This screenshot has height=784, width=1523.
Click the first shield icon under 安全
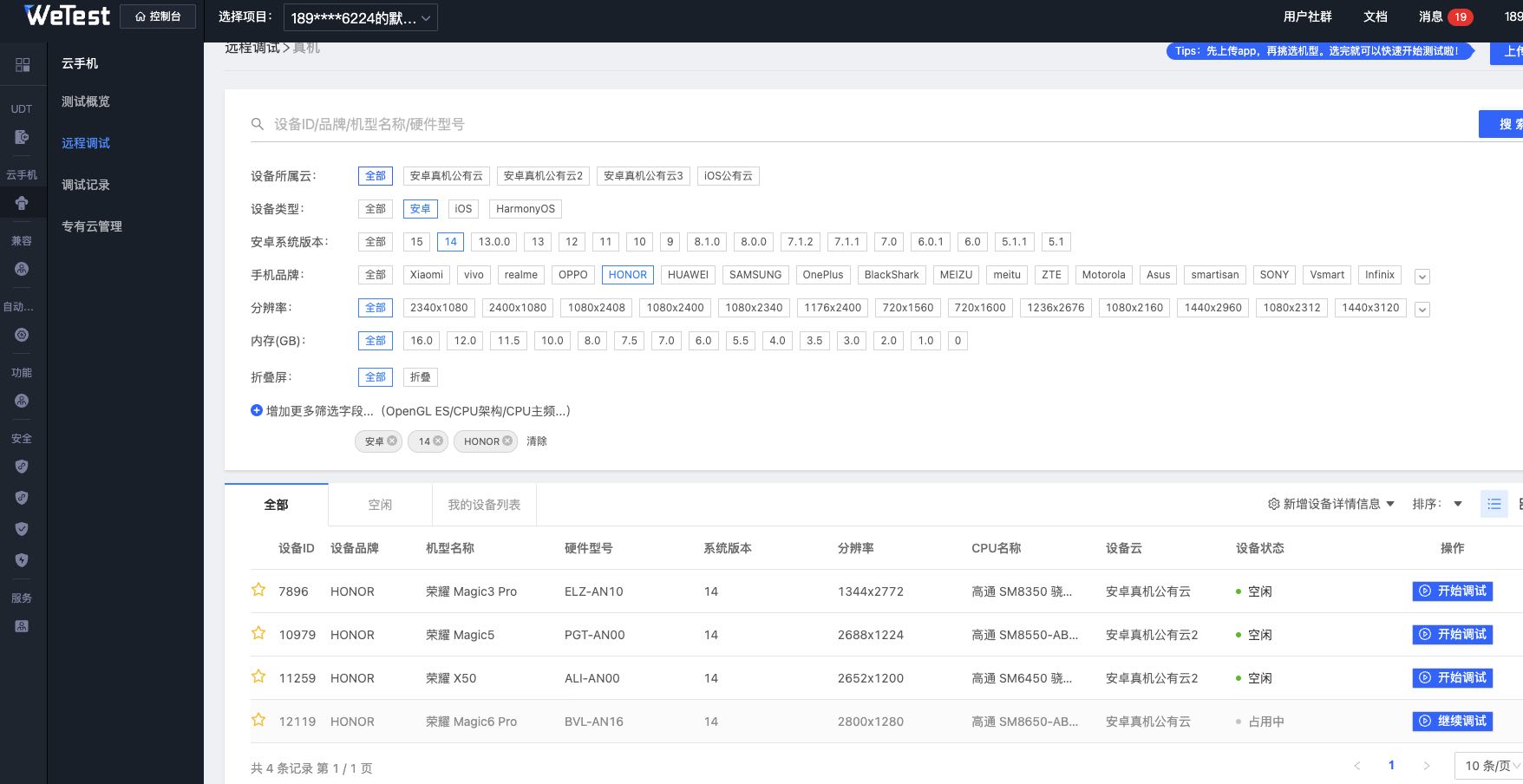(22, 467)
